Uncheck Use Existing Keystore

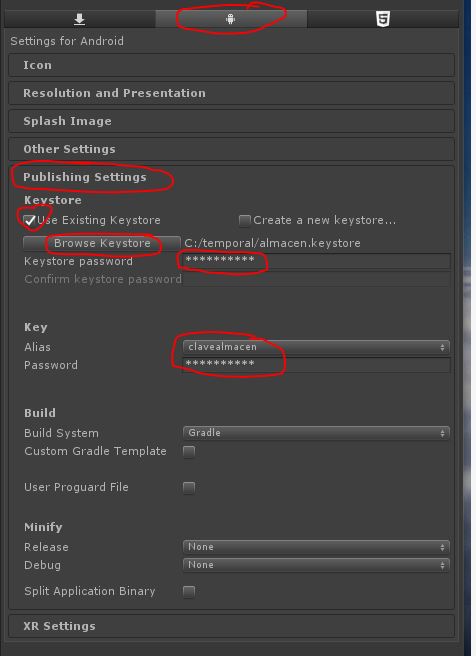(30, 220)
